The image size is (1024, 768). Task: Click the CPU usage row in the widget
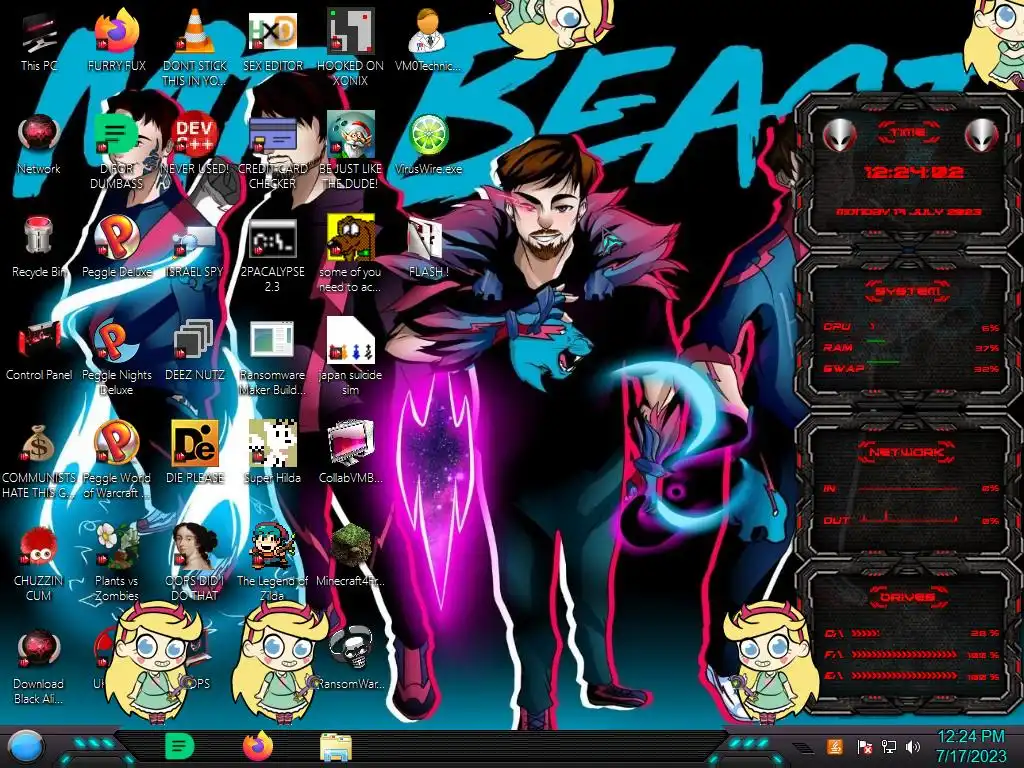pos(911,327)
